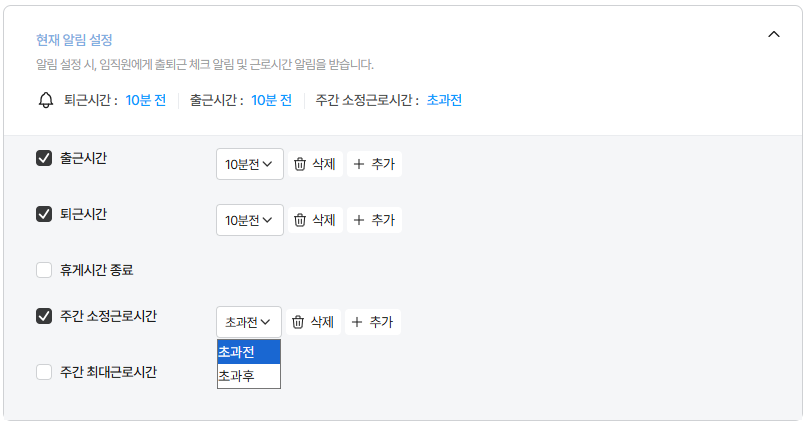
Task: Select 초과후 from the dropdown list
Action: click(248, 376)
